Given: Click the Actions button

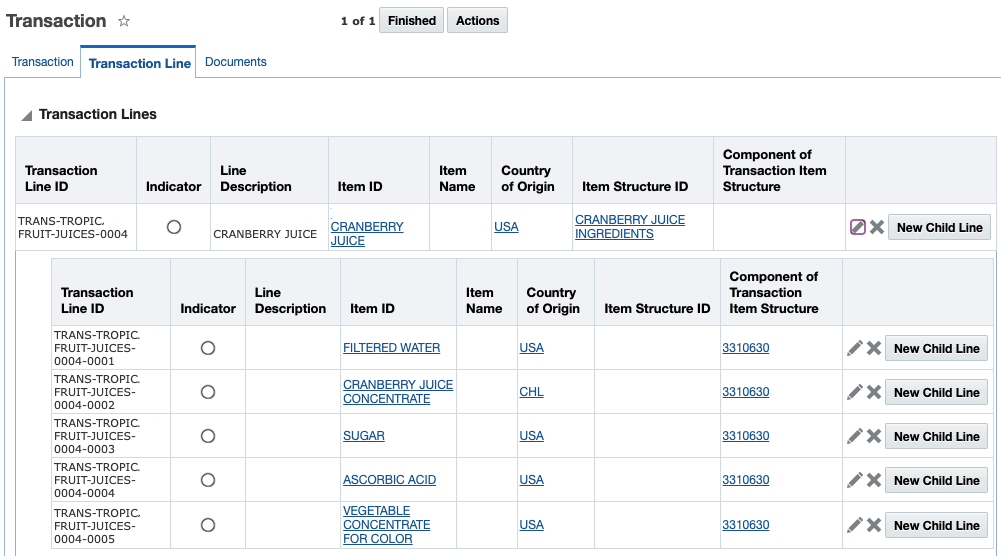Looking at the screenshot, I should tap(477, 21).
